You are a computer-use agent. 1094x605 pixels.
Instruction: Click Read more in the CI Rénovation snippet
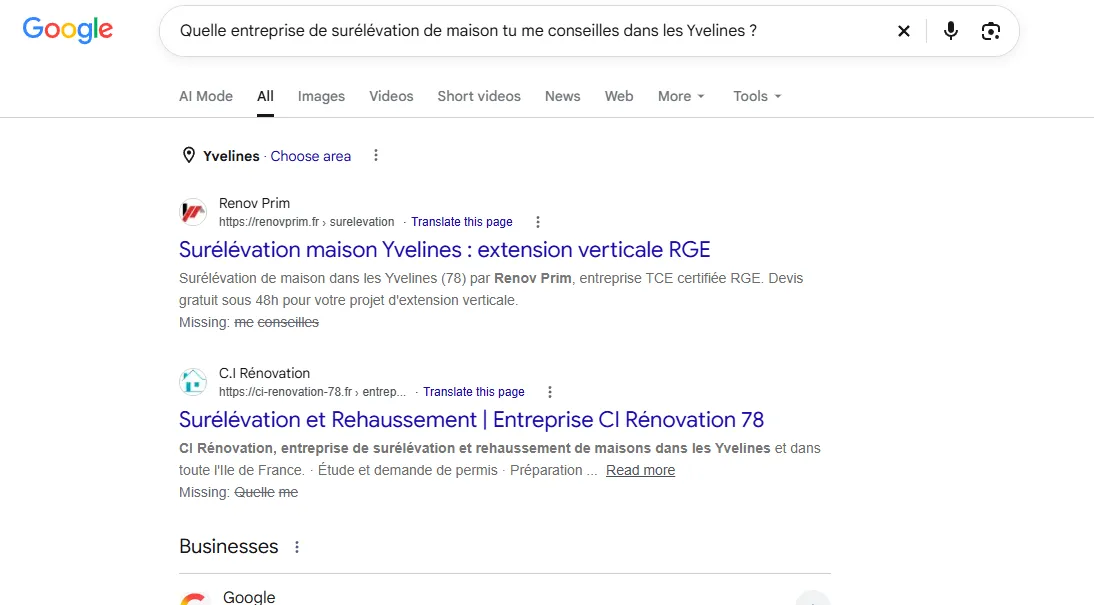(640, 470)
